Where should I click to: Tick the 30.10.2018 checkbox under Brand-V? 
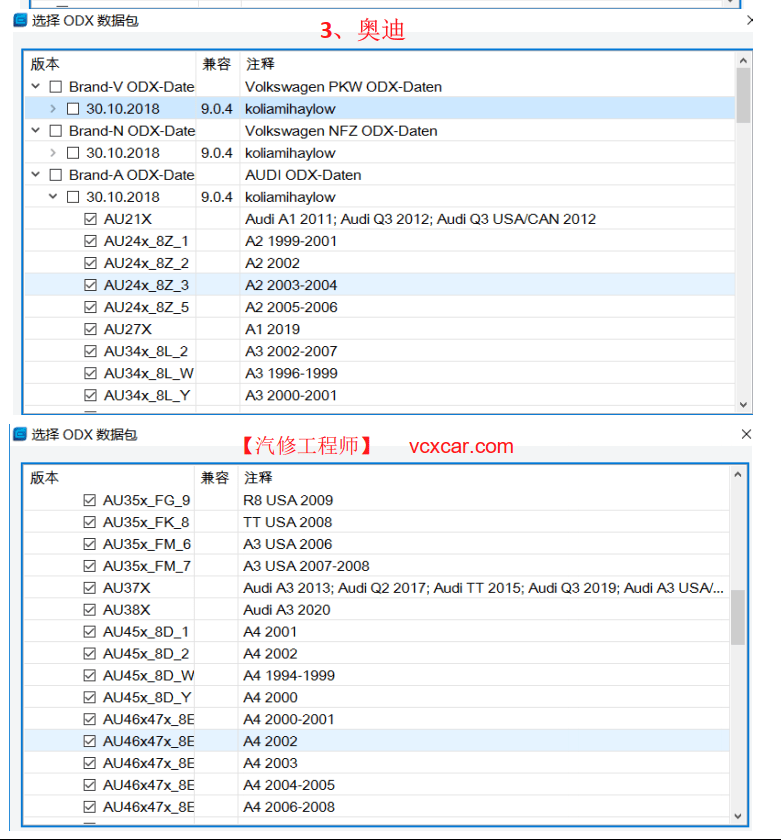coord(73,109)
